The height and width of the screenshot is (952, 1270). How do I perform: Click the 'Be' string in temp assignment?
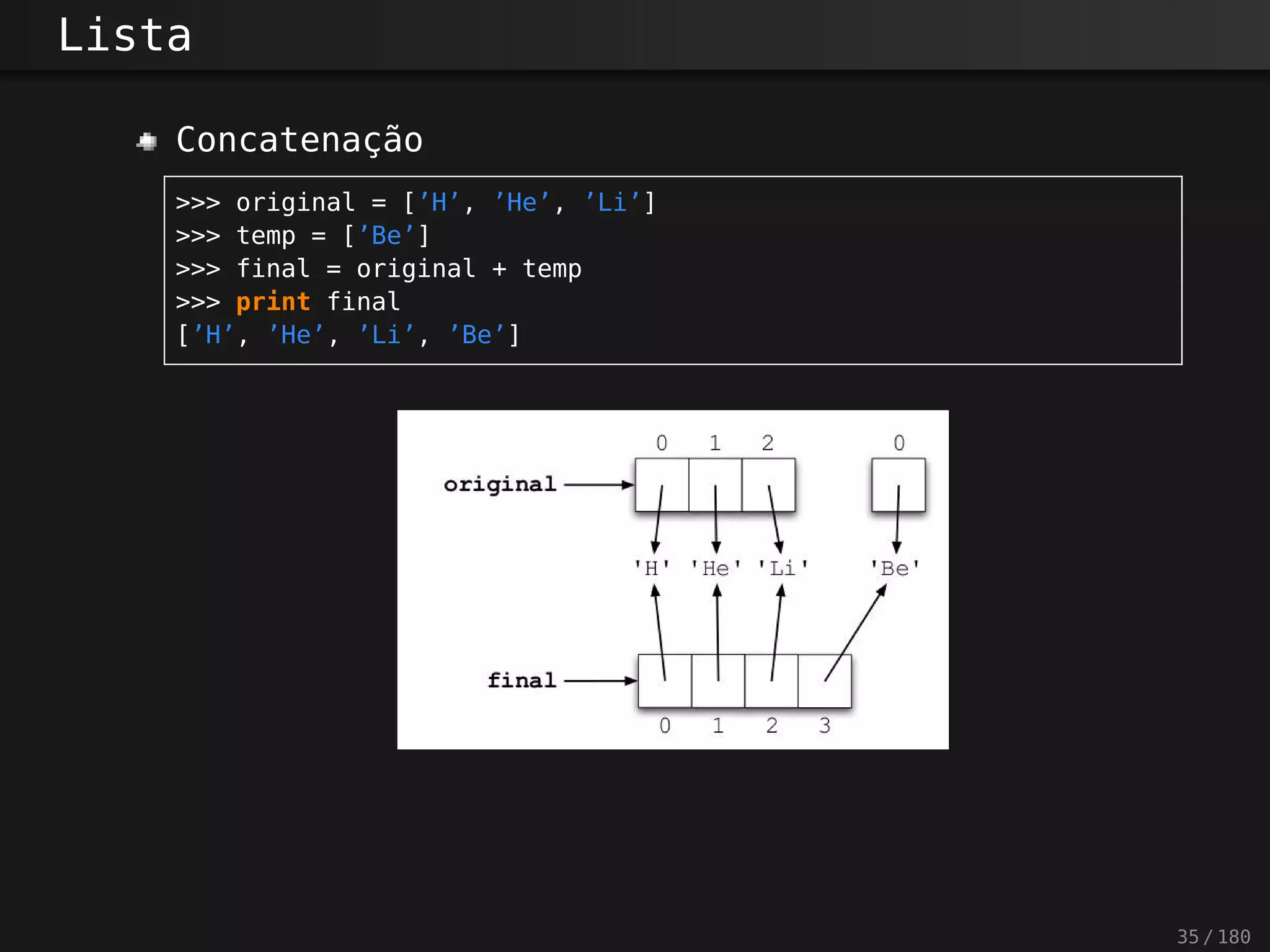[x=386, y=236]
